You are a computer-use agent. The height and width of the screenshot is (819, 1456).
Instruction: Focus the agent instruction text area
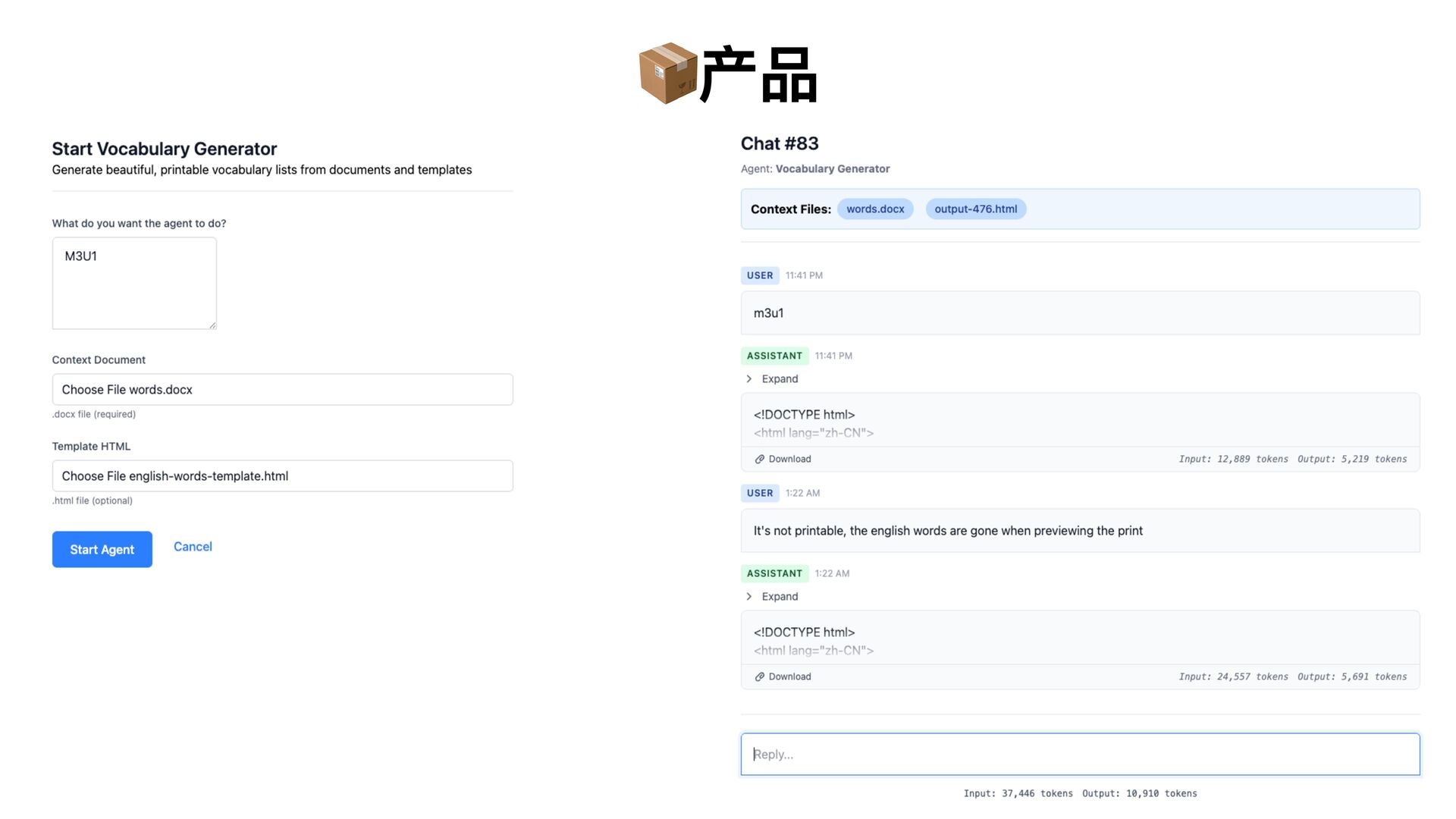pyautogui.click(x=134, y=284)
